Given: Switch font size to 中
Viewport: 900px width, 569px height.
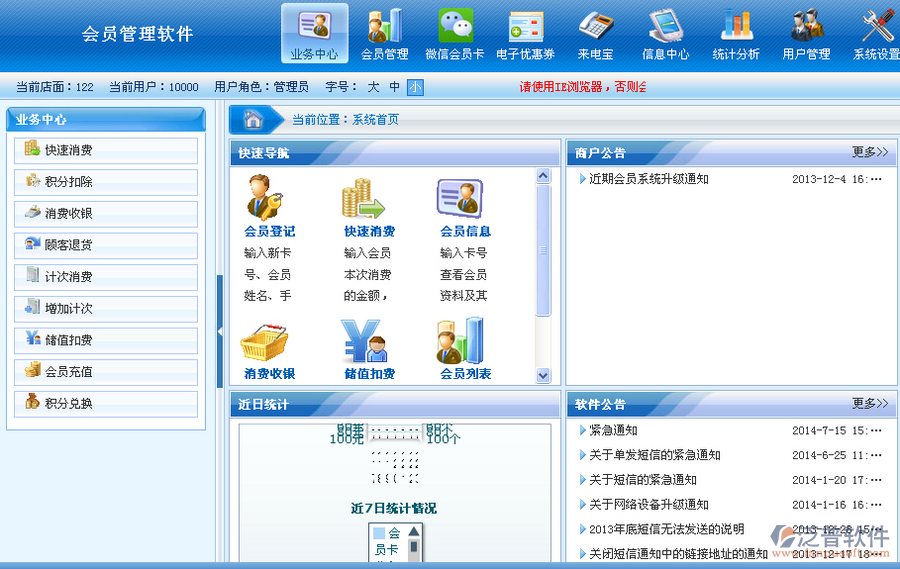Looking at the screenshot, I should point(395,87).
